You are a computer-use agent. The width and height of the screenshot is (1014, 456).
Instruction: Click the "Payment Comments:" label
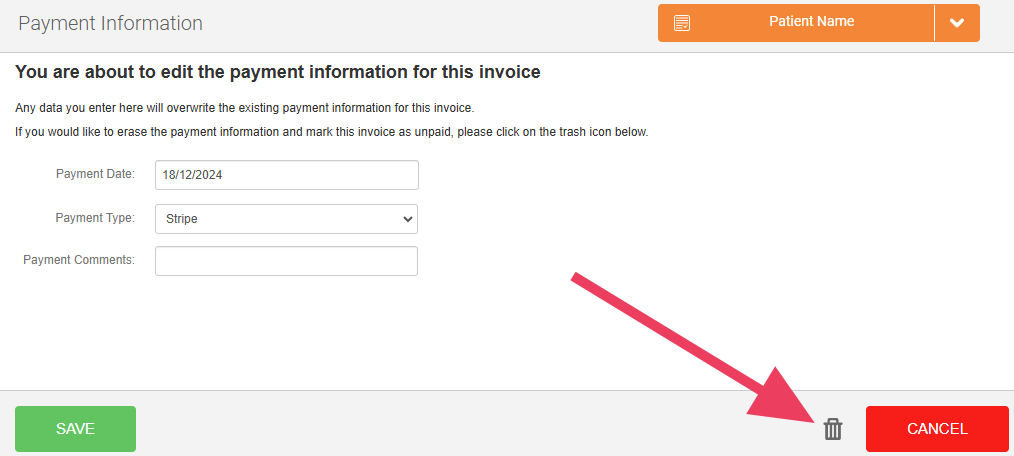pos(79,260)
